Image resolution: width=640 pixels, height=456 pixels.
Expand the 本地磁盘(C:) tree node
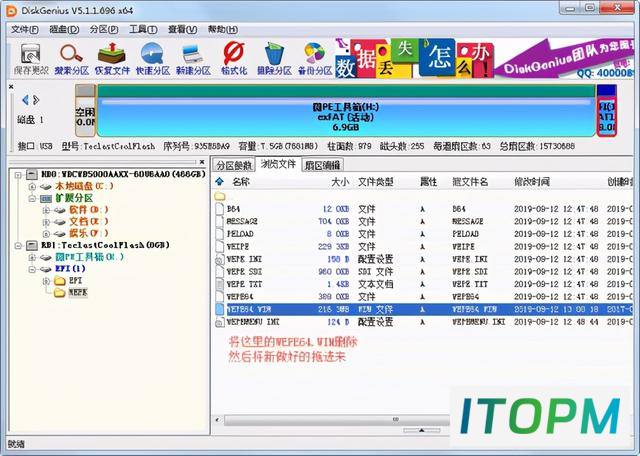(x=32, y=187)
